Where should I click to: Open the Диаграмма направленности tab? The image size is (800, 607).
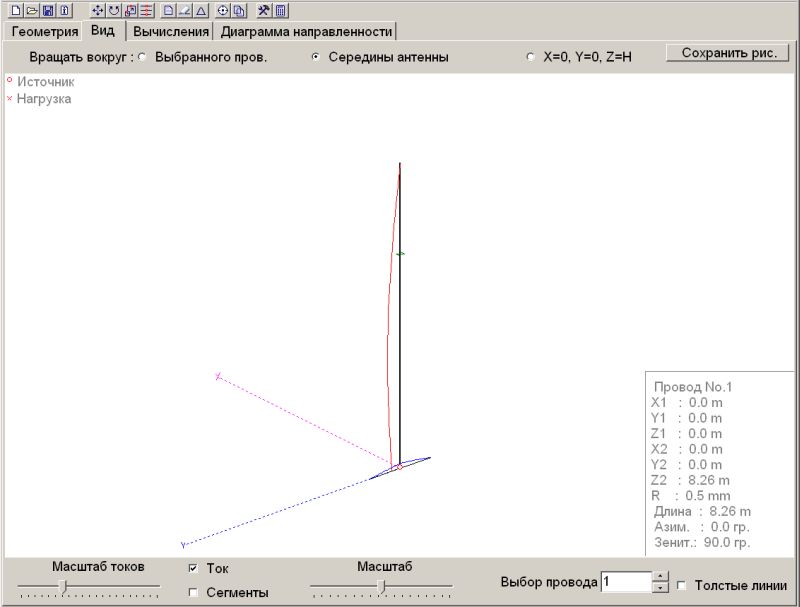point(306,31)
